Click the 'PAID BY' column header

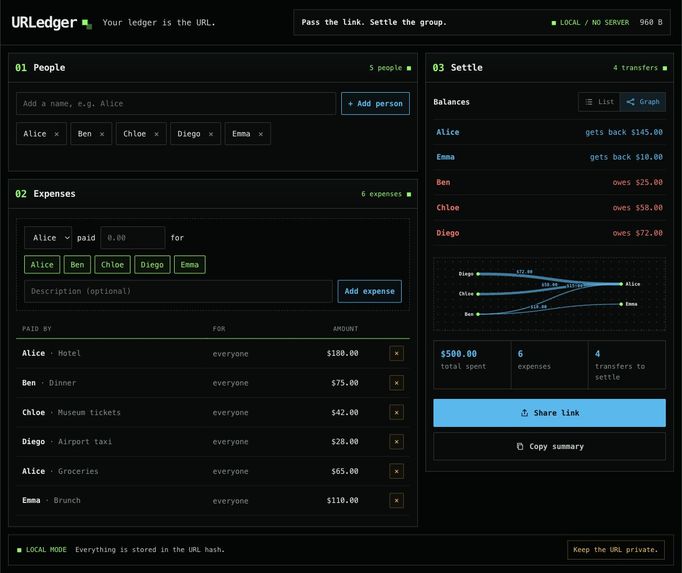[37, 329]
